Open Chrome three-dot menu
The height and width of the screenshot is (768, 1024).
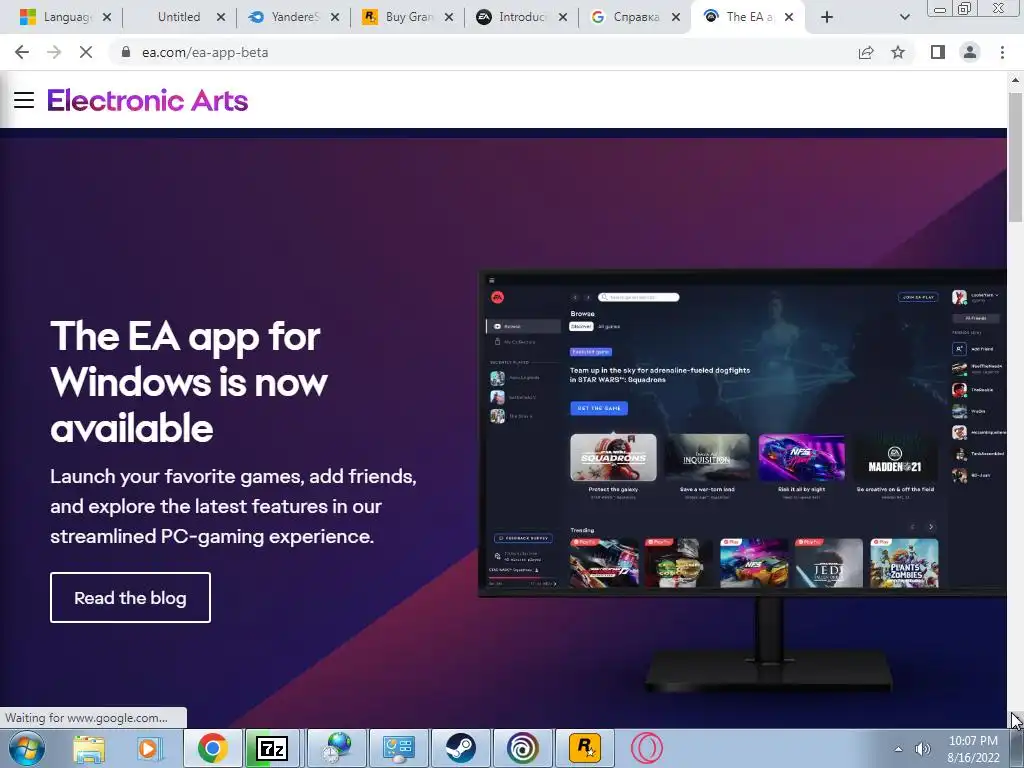tap(1002, 52)
